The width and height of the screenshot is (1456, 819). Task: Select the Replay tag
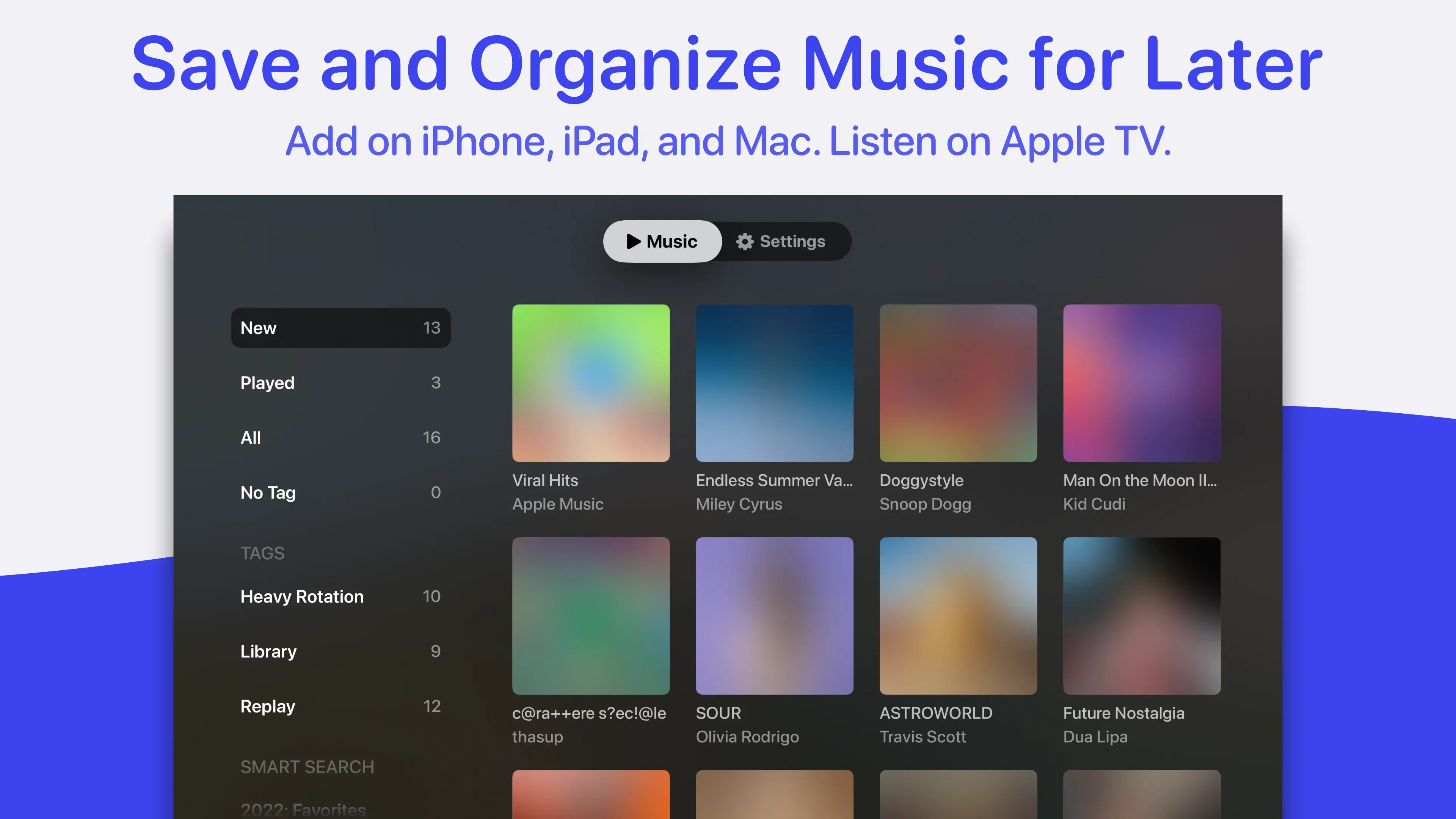pyautogui.click(x=340, y=706)
